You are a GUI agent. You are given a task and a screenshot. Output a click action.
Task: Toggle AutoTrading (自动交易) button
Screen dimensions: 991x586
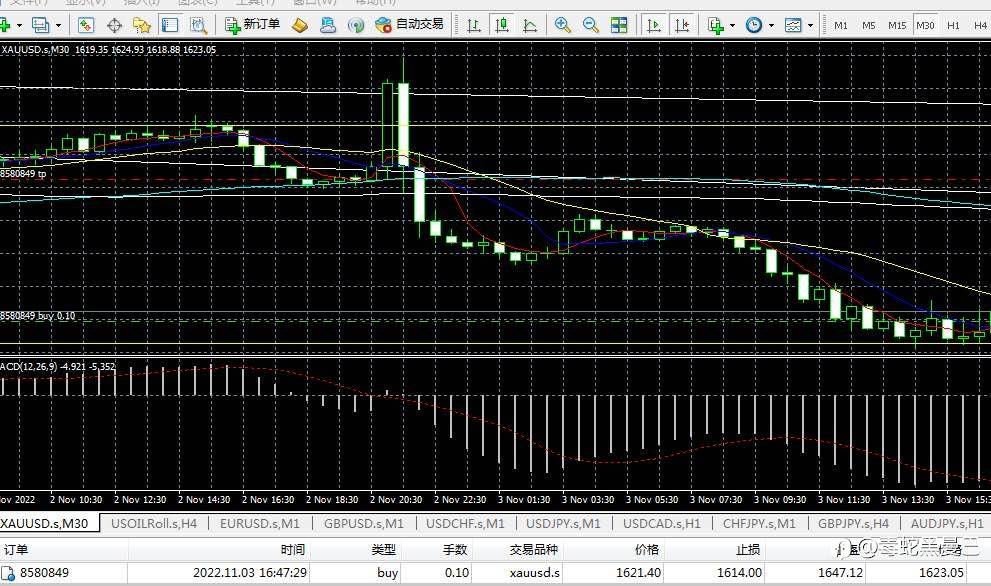[409, 24]
